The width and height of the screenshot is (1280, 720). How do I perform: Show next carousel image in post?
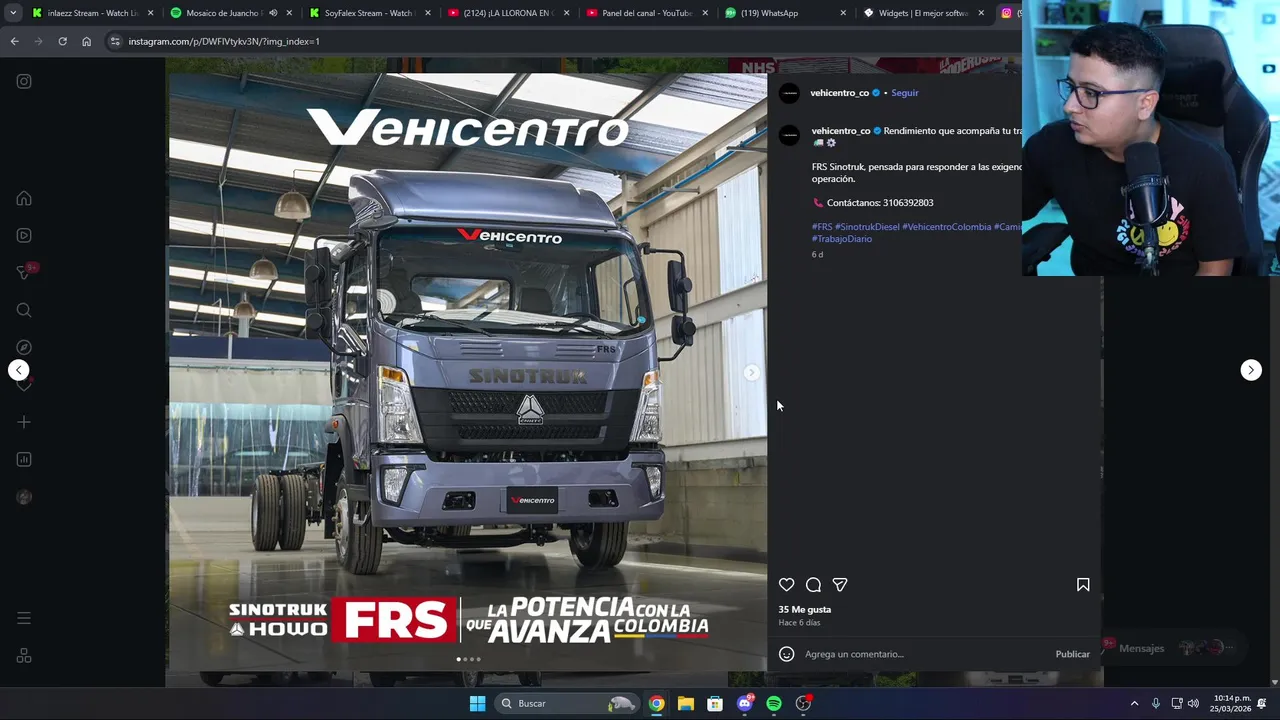pos(752,372)
